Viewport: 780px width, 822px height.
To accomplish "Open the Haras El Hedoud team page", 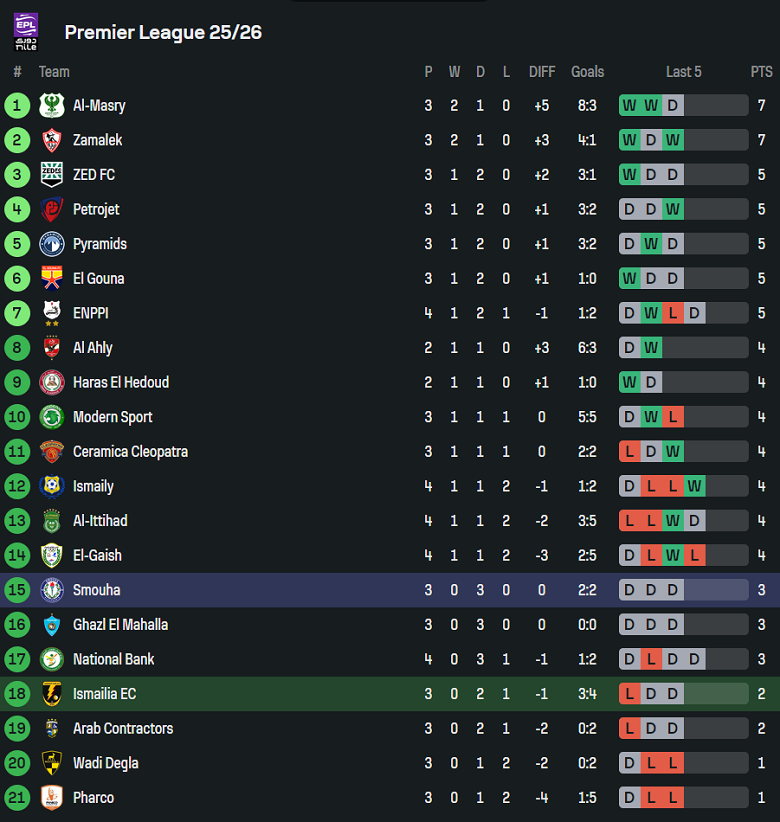I will [121, 383].
